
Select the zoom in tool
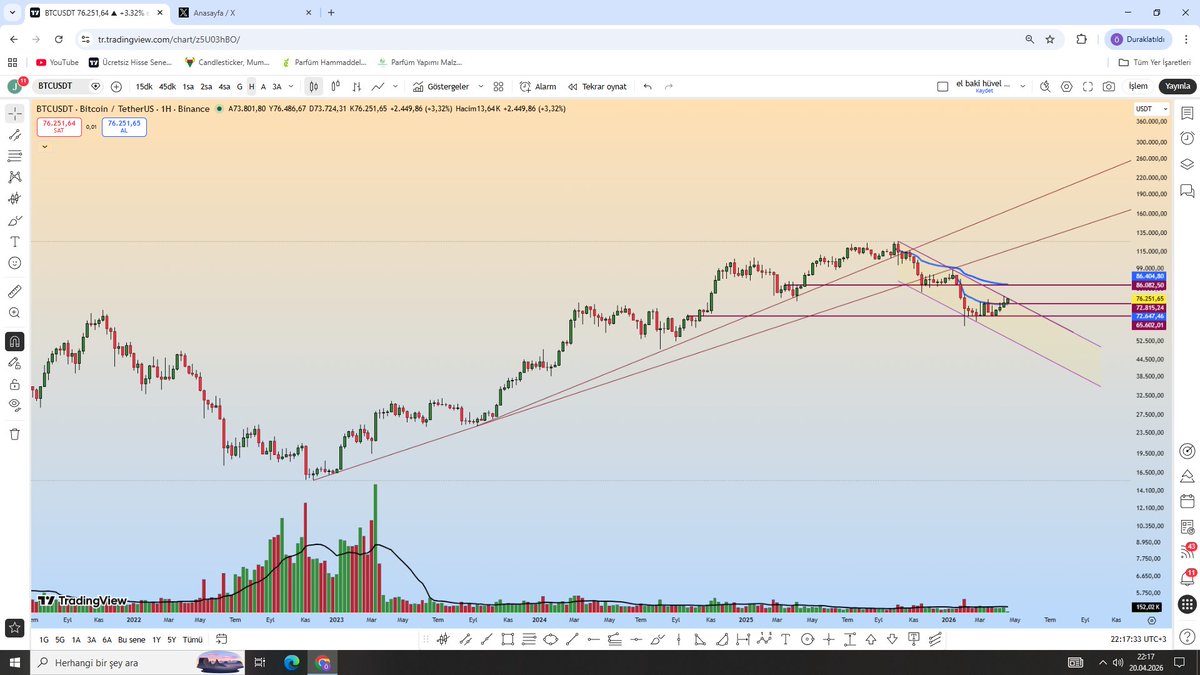pos(15,313)
